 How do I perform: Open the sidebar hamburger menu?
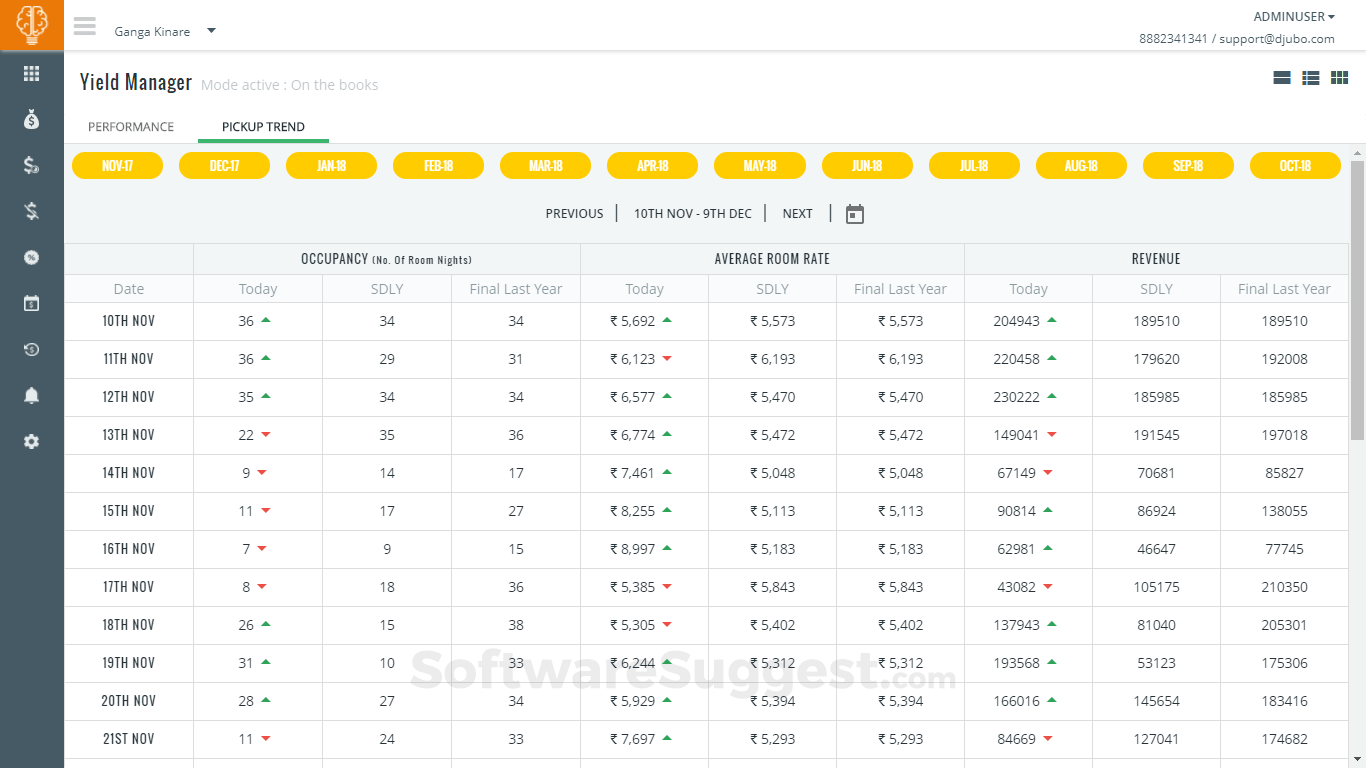pos(85,27)
